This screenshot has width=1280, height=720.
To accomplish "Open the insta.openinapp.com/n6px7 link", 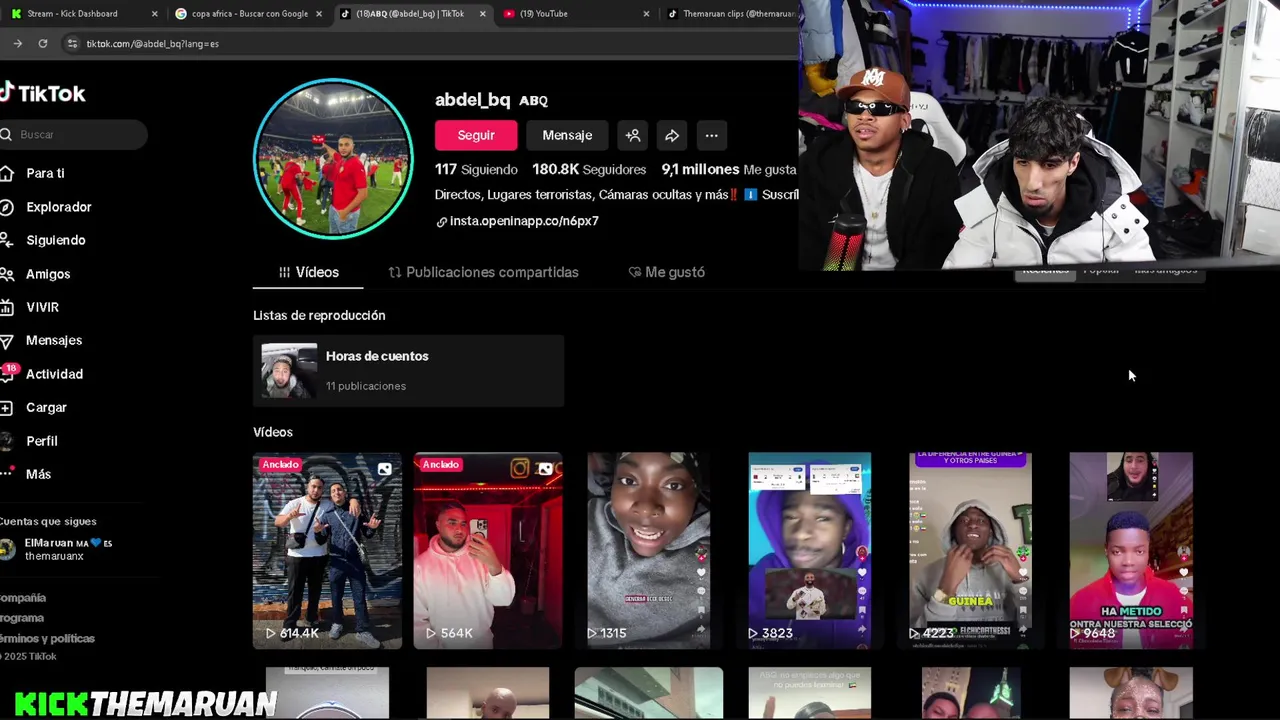I will click(524, 221).
